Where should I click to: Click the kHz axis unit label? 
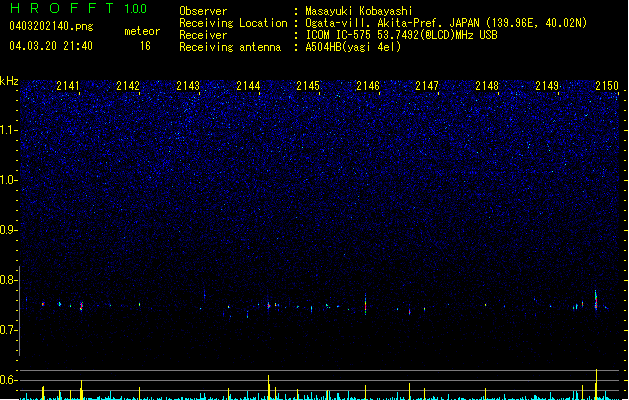tap(9, 81)
